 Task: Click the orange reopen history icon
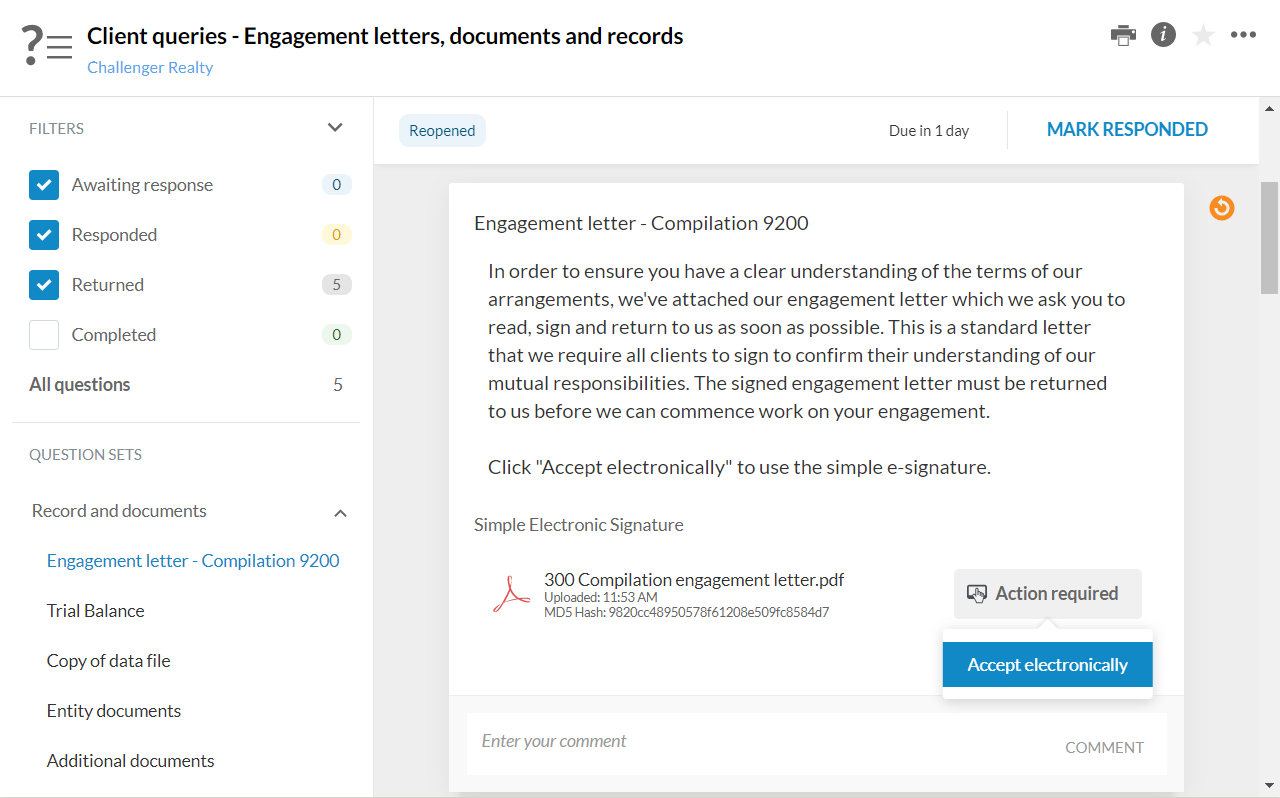pos(1221,207)
